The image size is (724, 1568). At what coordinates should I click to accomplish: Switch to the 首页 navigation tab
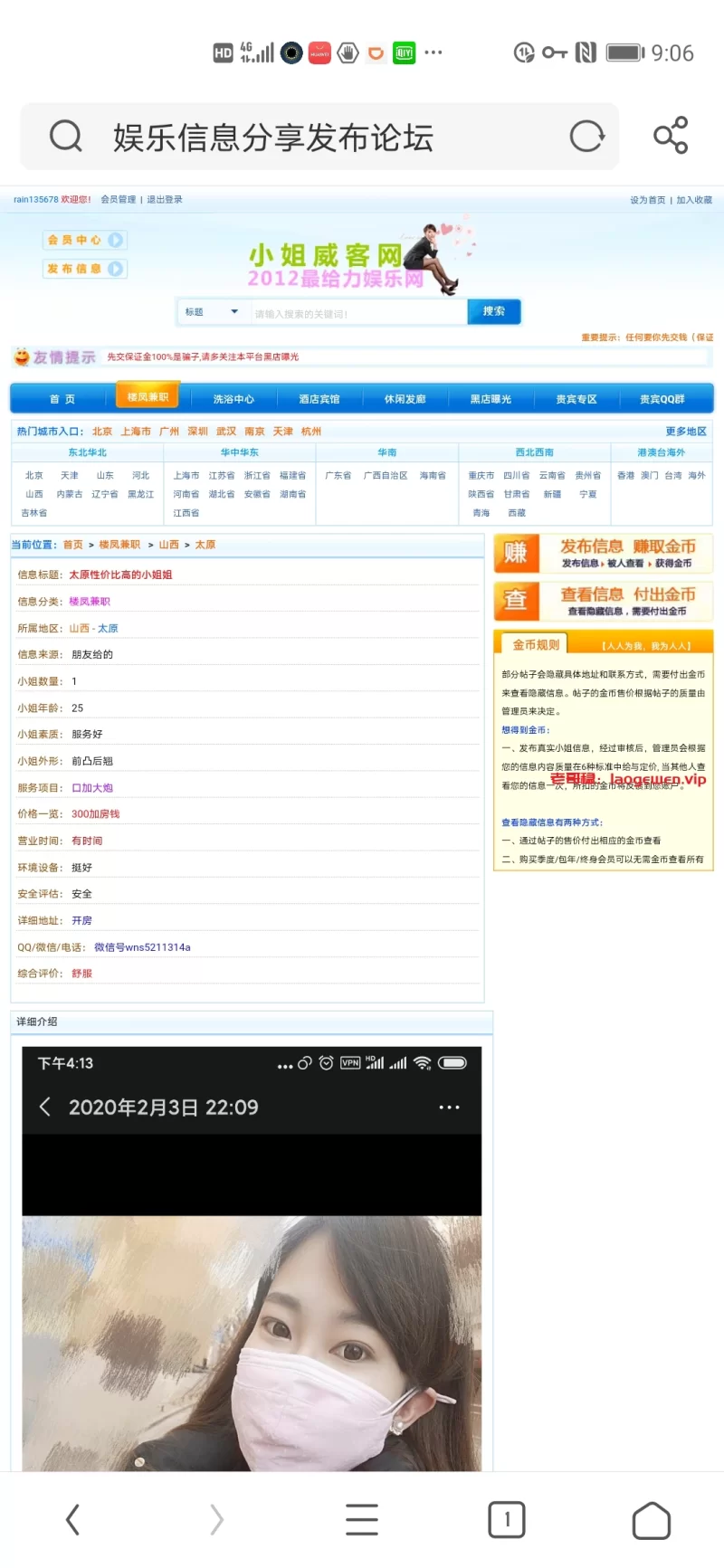click(62, 399)
